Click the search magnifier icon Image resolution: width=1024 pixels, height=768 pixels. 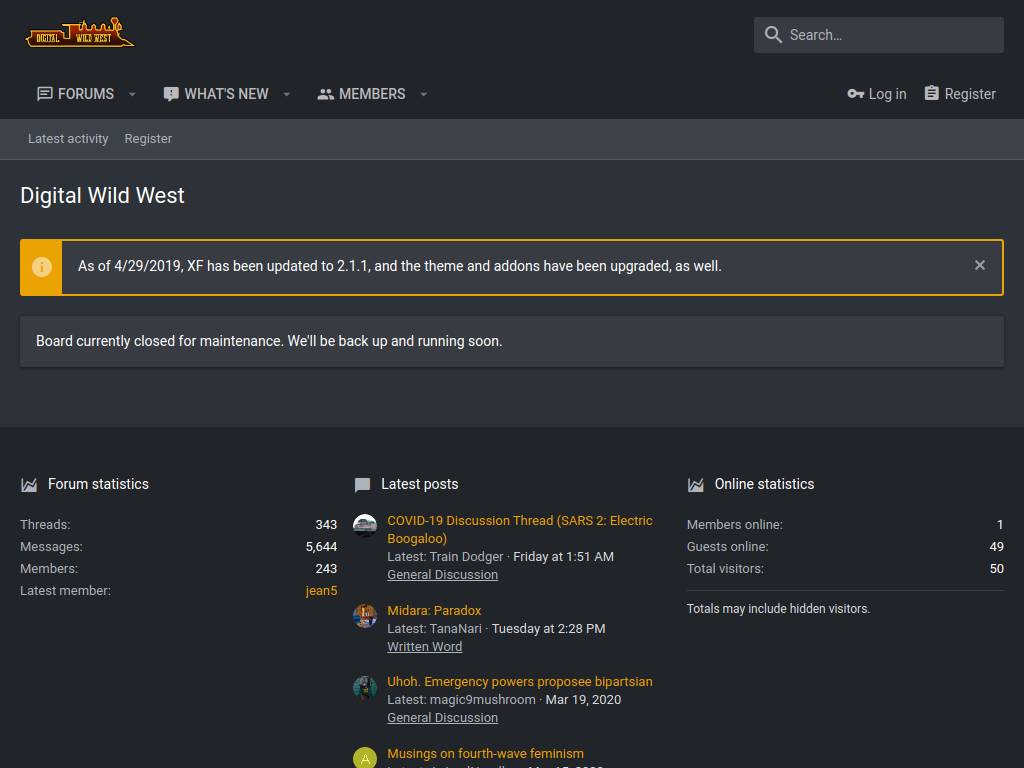pyautogui.click(x=773, y=35)
